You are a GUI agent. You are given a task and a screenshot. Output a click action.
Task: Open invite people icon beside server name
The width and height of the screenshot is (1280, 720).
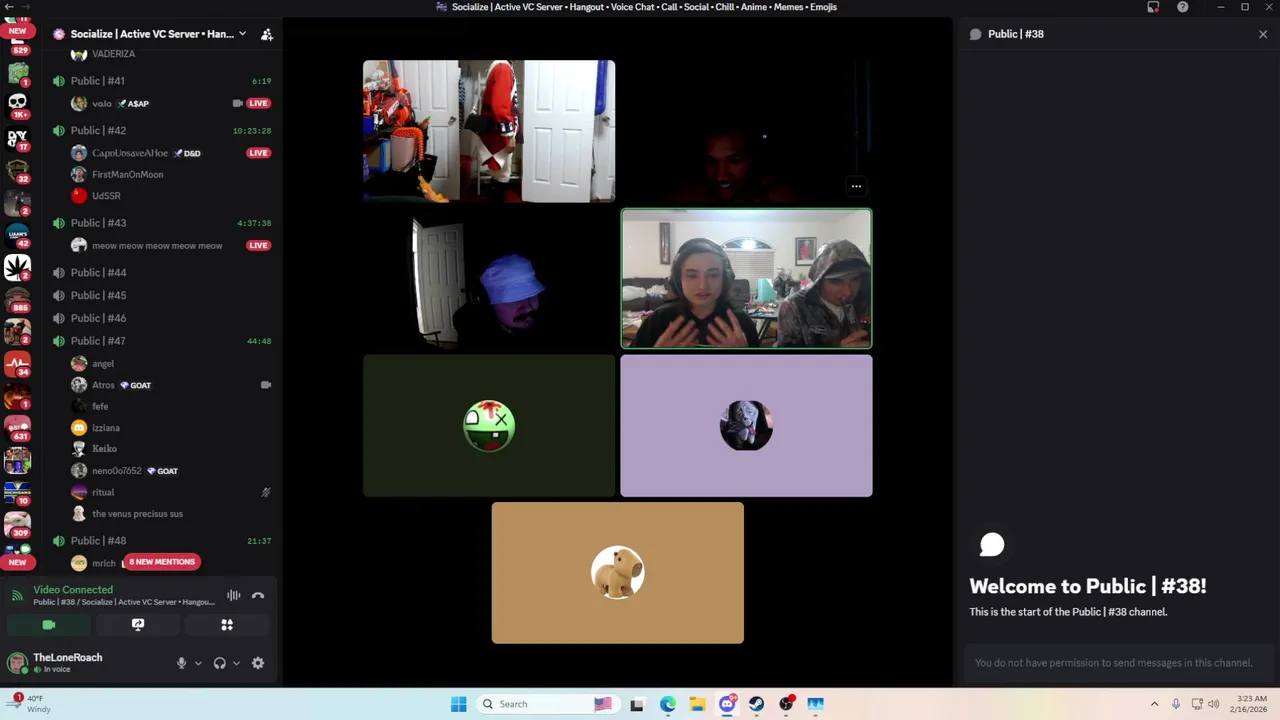(x=267, y=34)
